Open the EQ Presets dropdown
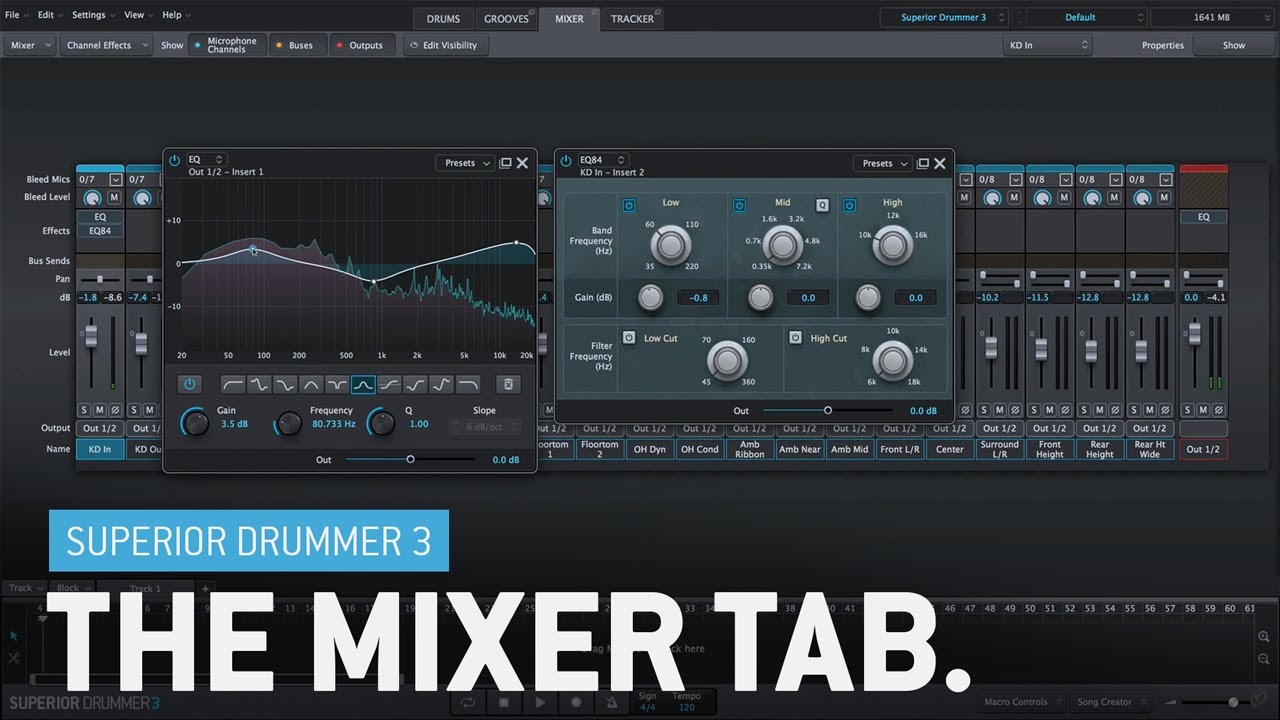1280x720 pixels. pyautogui.click(x=466, y=163)
